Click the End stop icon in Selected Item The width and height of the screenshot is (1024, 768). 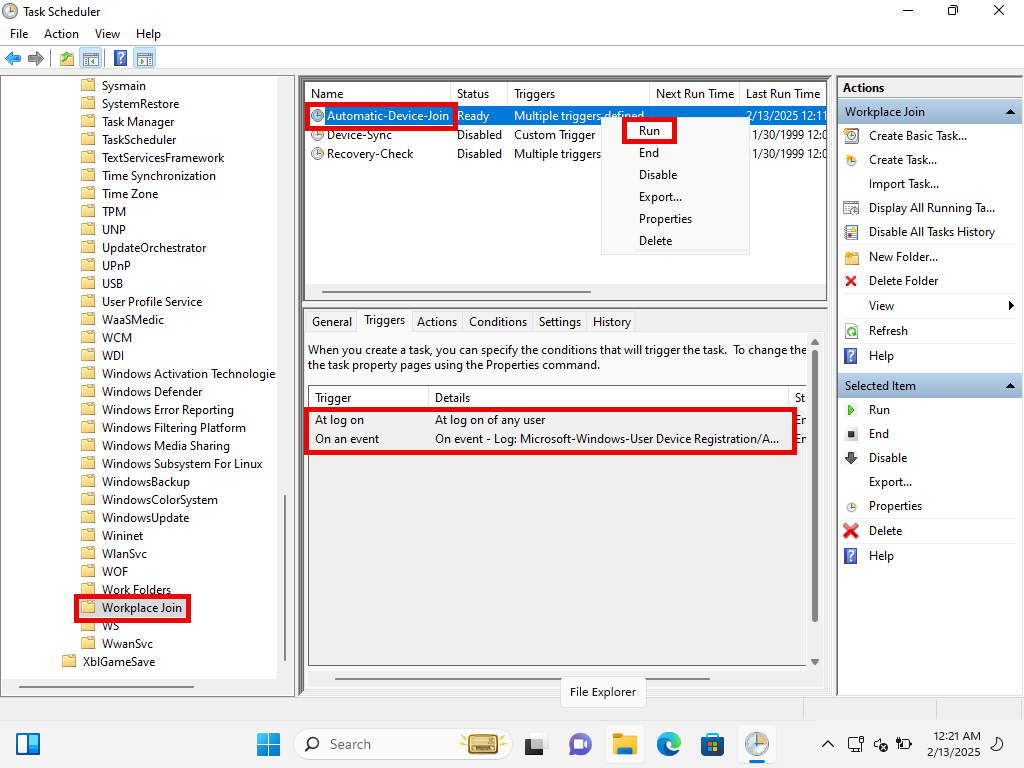tap(851, 434)
